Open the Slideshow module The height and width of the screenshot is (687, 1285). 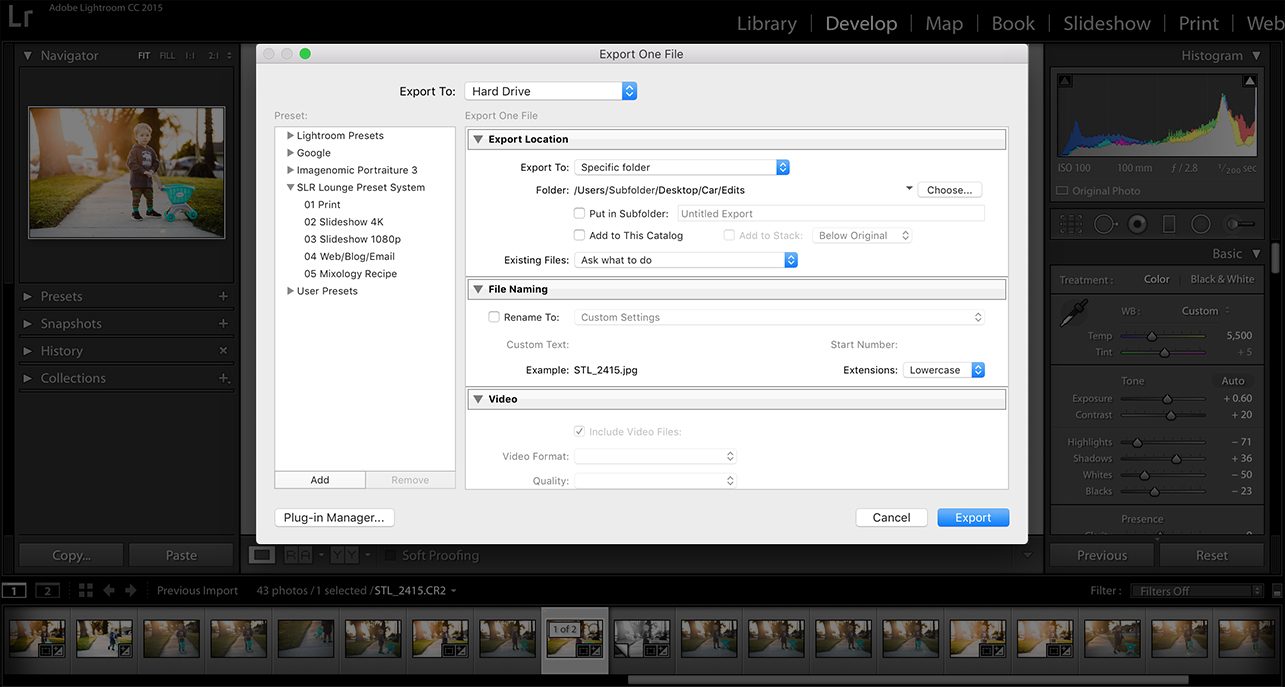[x=1106, y=22]
